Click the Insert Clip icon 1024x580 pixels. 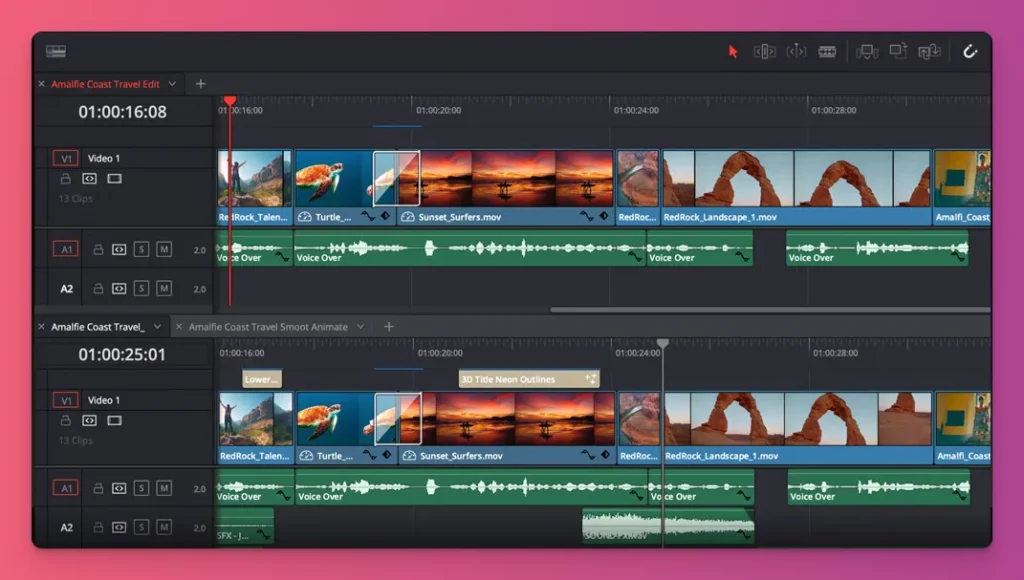[866, 51]
